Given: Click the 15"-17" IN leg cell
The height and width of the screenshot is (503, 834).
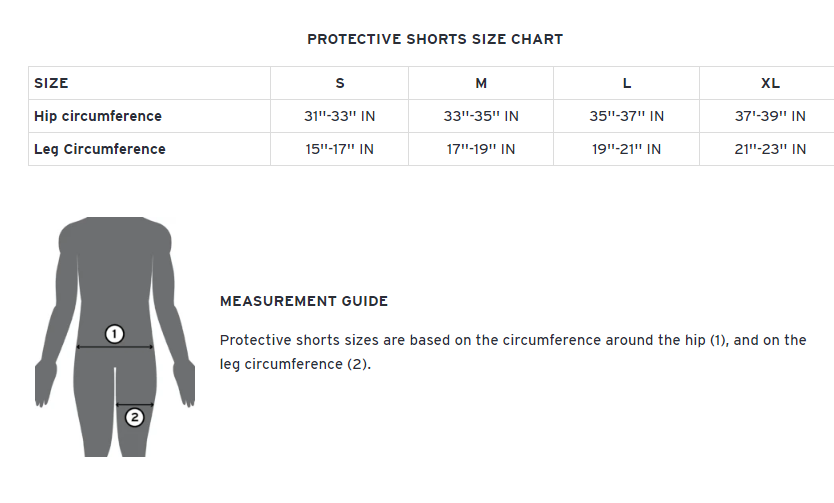Looking at the screenshot, I should 339,149.
